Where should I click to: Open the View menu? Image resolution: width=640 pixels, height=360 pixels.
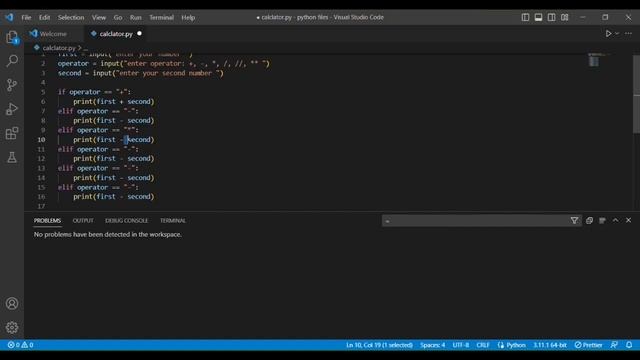pos(99,17)
